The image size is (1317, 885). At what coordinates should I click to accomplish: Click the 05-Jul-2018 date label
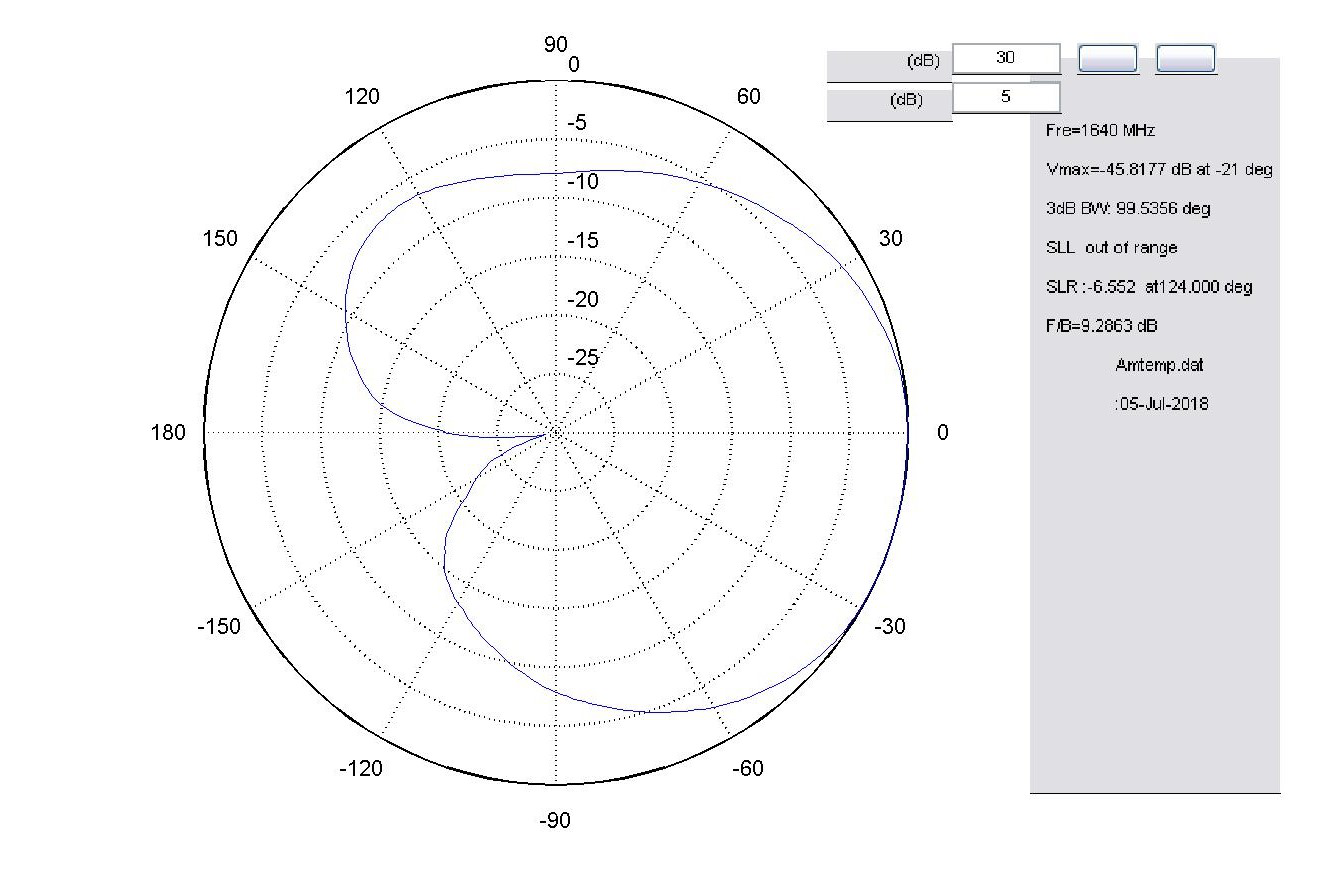point(1160,404)
